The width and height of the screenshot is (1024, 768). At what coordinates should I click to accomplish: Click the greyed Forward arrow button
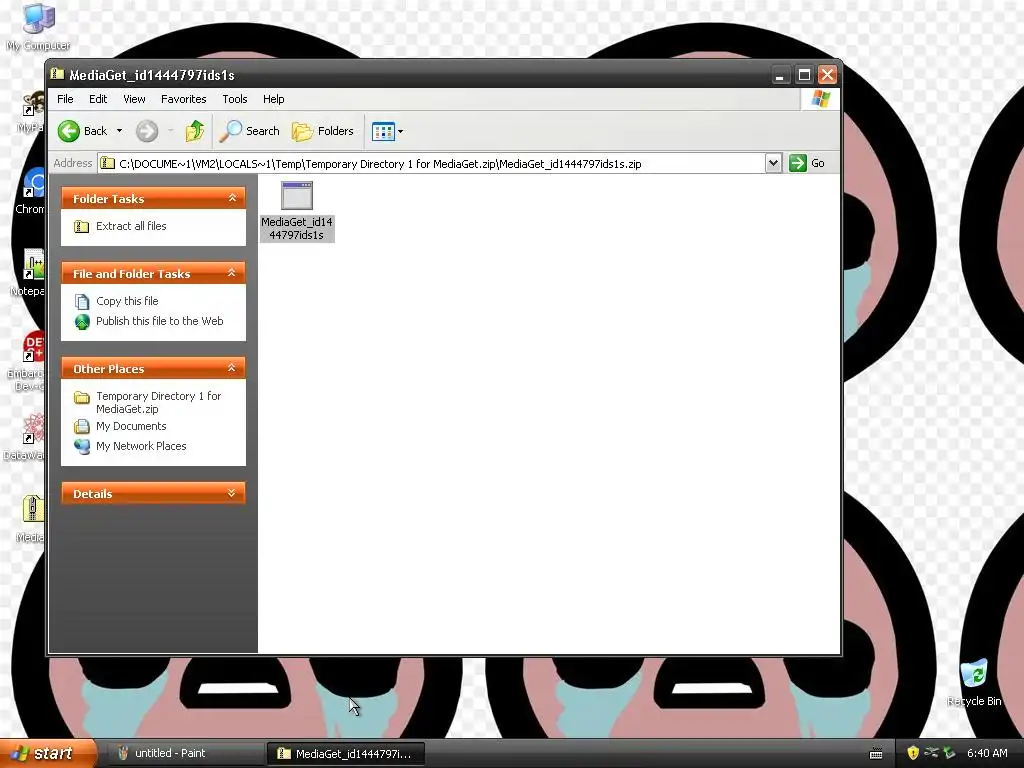(x=147, y=131)
